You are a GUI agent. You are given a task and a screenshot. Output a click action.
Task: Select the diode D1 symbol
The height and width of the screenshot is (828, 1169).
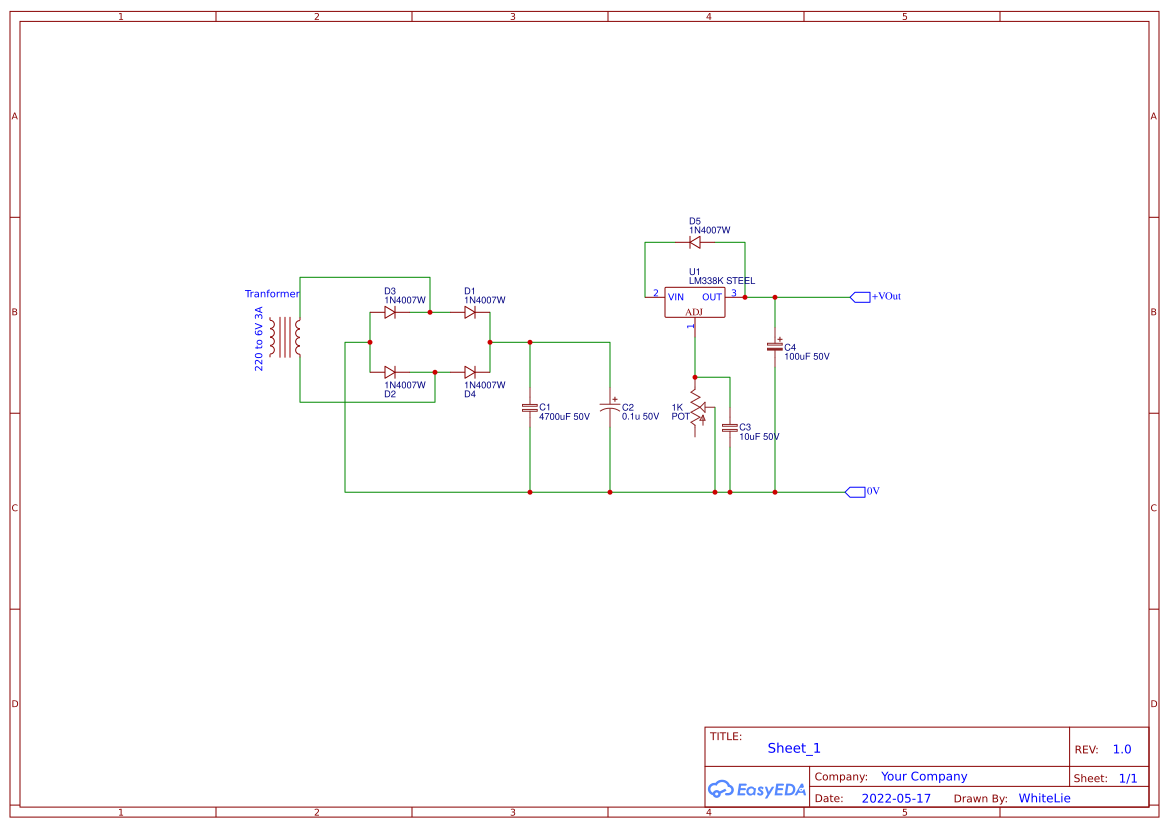[469, 312]
